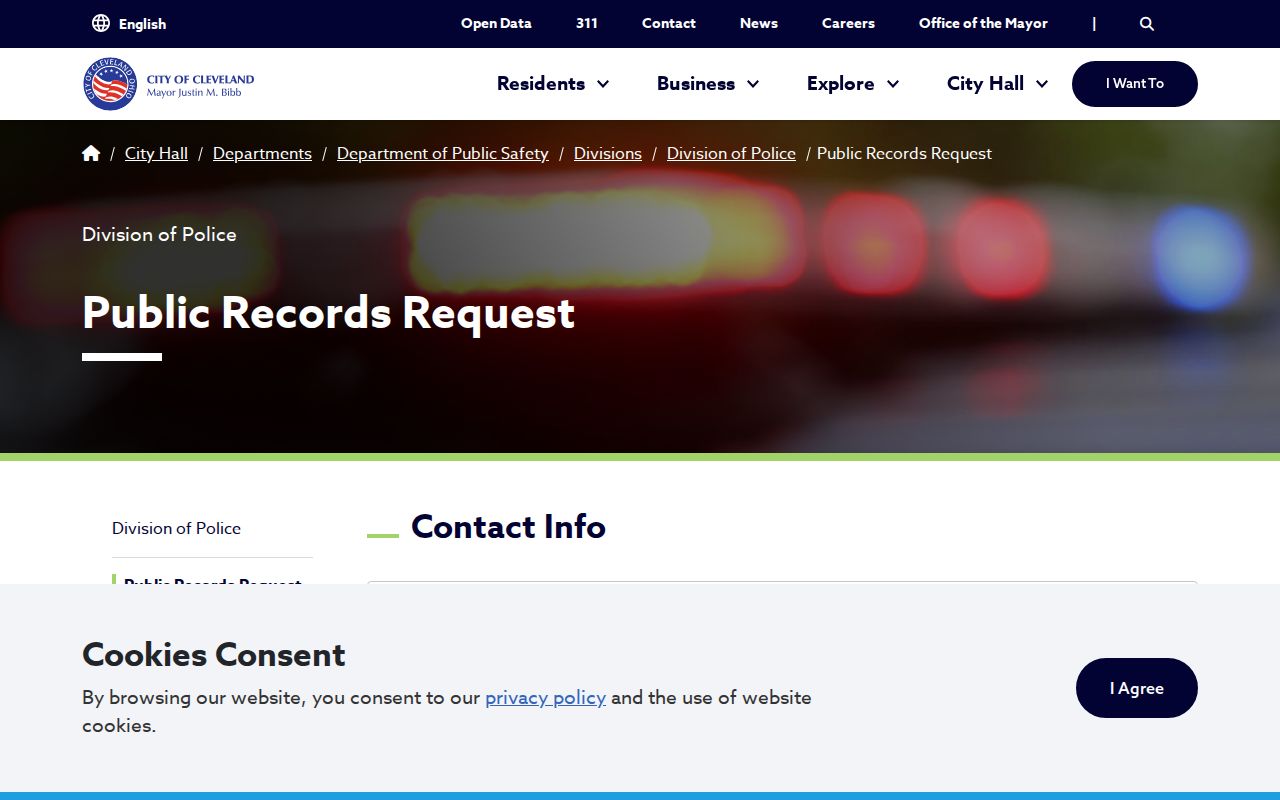Open the Division of Police breadcrumb
The height and width of the screenshot is (800, 1280).
click(731, 153)
